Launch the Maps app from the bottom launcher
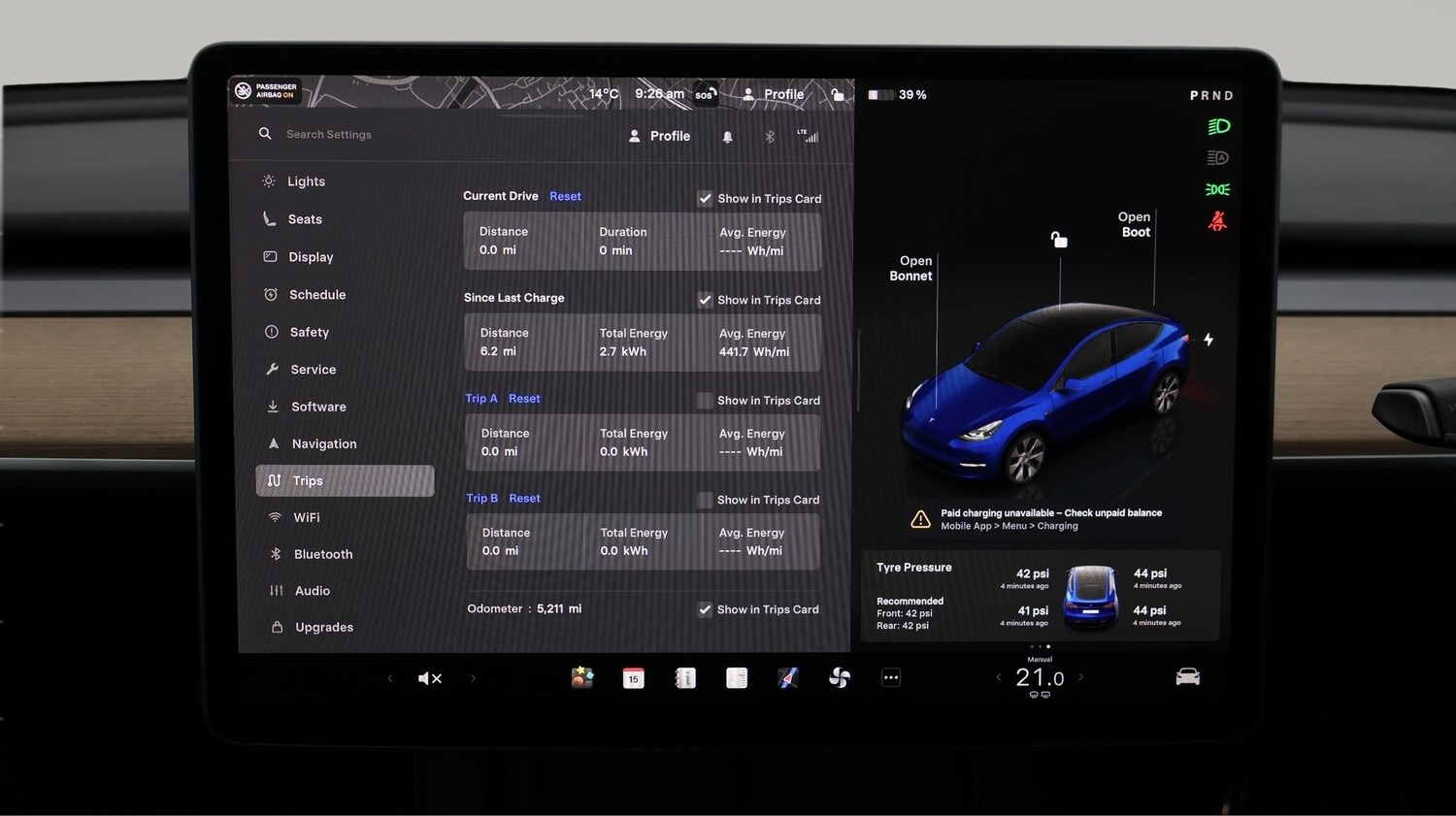This screenshot has height=816, width=1456. point(788,677)
